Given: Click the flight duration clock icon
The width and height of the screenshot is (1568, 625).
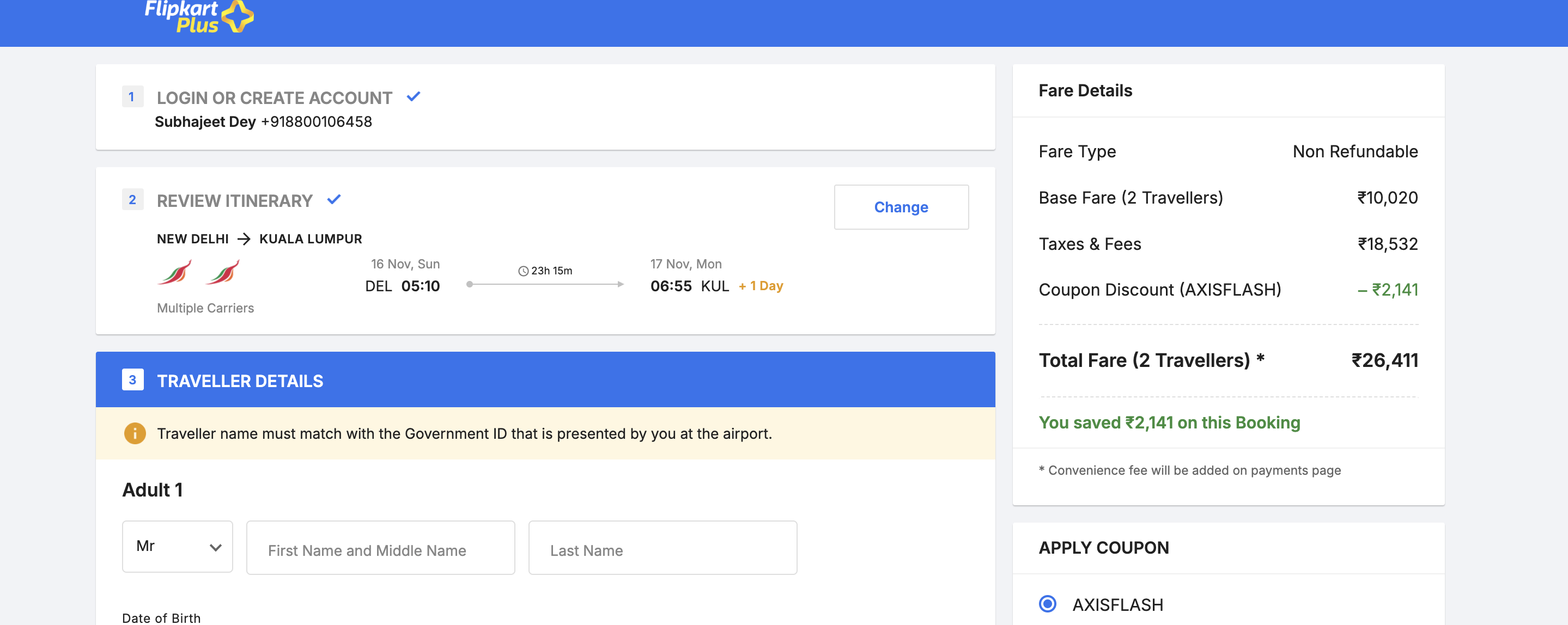Looking at the screenshot, I should pos(523,271).
